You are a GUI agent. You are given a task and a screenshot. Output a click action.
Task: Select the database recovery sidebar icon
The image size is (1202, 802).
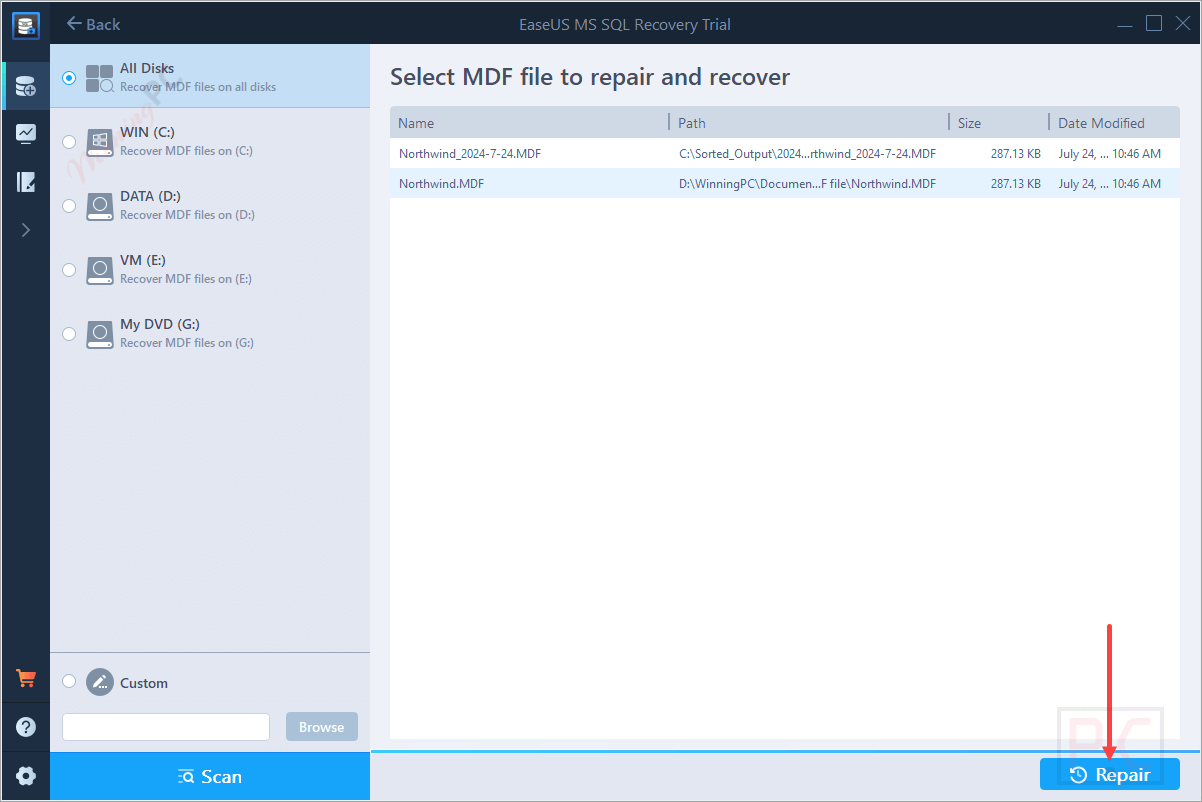(24, 86)
